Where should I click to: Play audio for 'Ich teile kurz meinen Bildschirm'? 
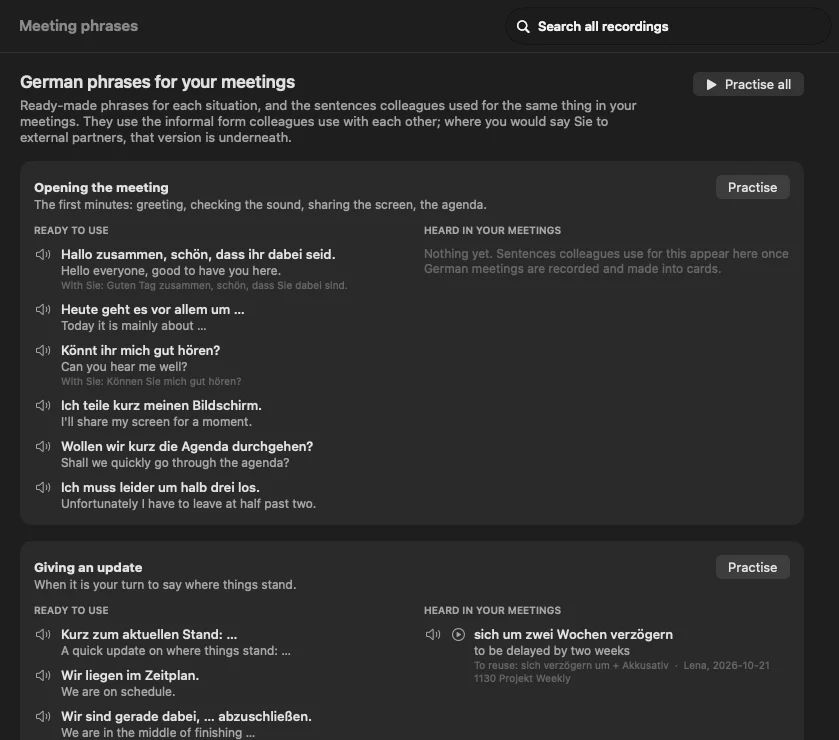click(43, 406)
